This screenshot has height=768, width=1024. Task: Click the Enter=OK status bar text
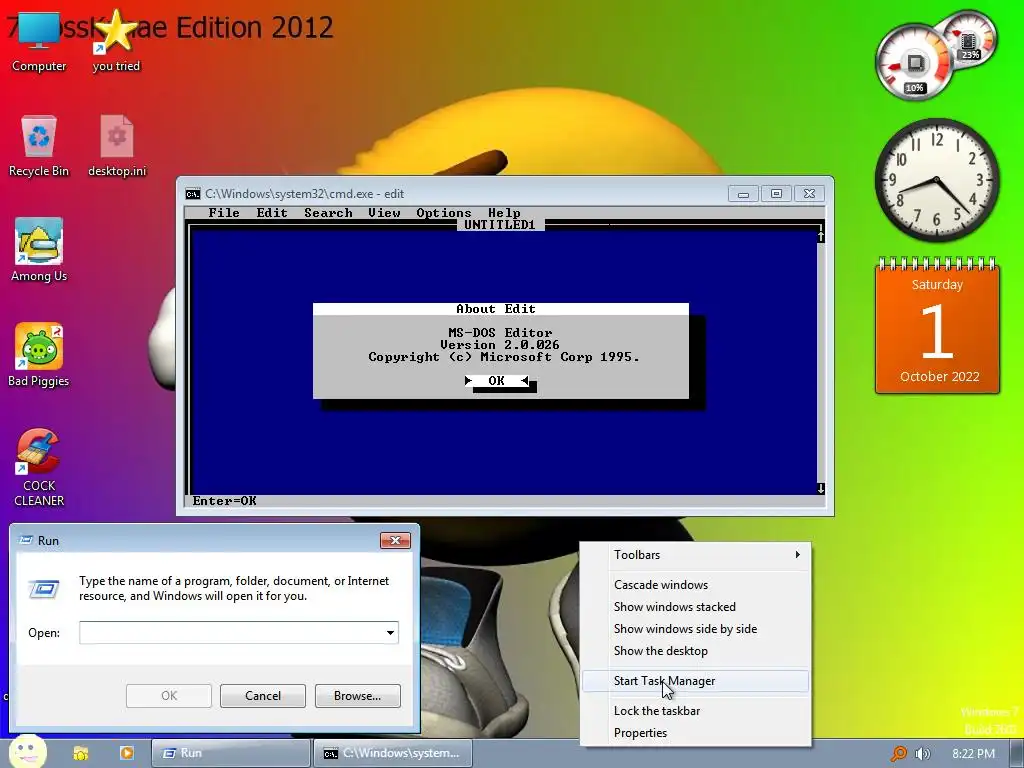(x=224, y=501)
